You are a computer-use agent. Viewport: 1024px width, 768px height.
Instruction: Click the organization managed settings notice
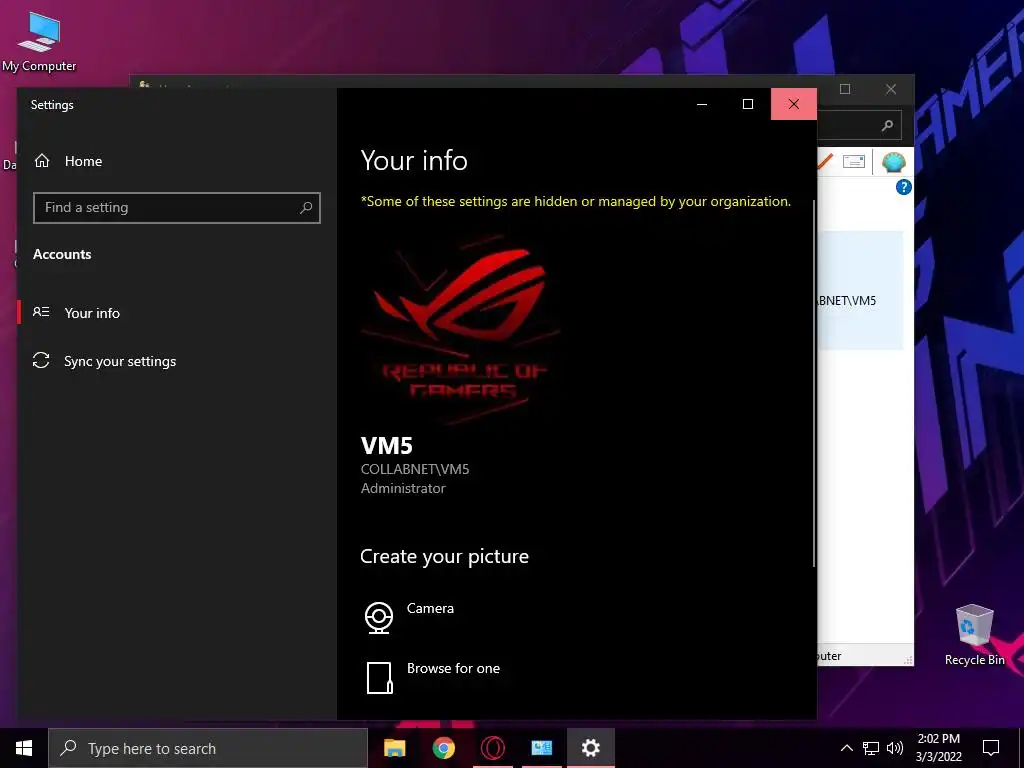click(x=575, y=201)
